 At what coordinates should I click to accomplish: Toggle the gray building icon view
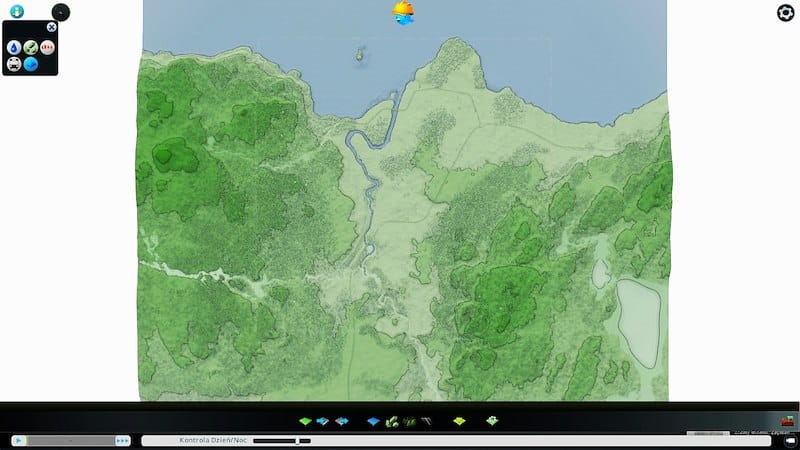(x=14, y=64)
